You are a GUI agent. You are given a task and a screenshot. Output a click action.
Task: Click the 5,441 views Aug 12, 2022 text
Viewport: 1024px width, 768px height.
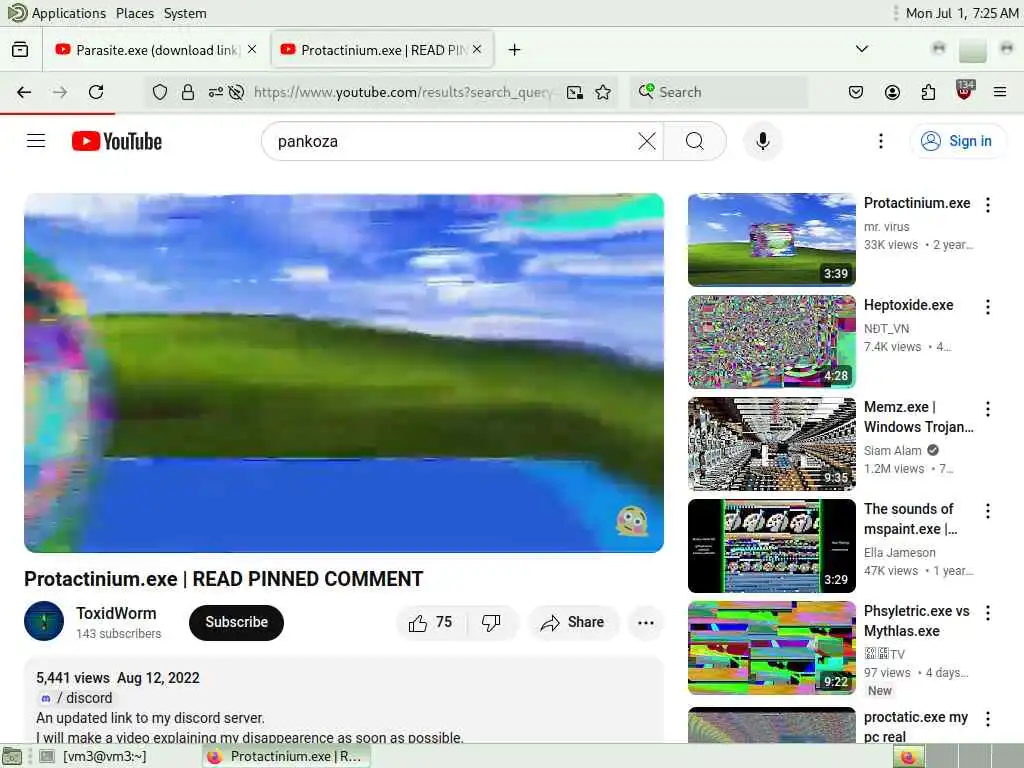coord(118,678)
